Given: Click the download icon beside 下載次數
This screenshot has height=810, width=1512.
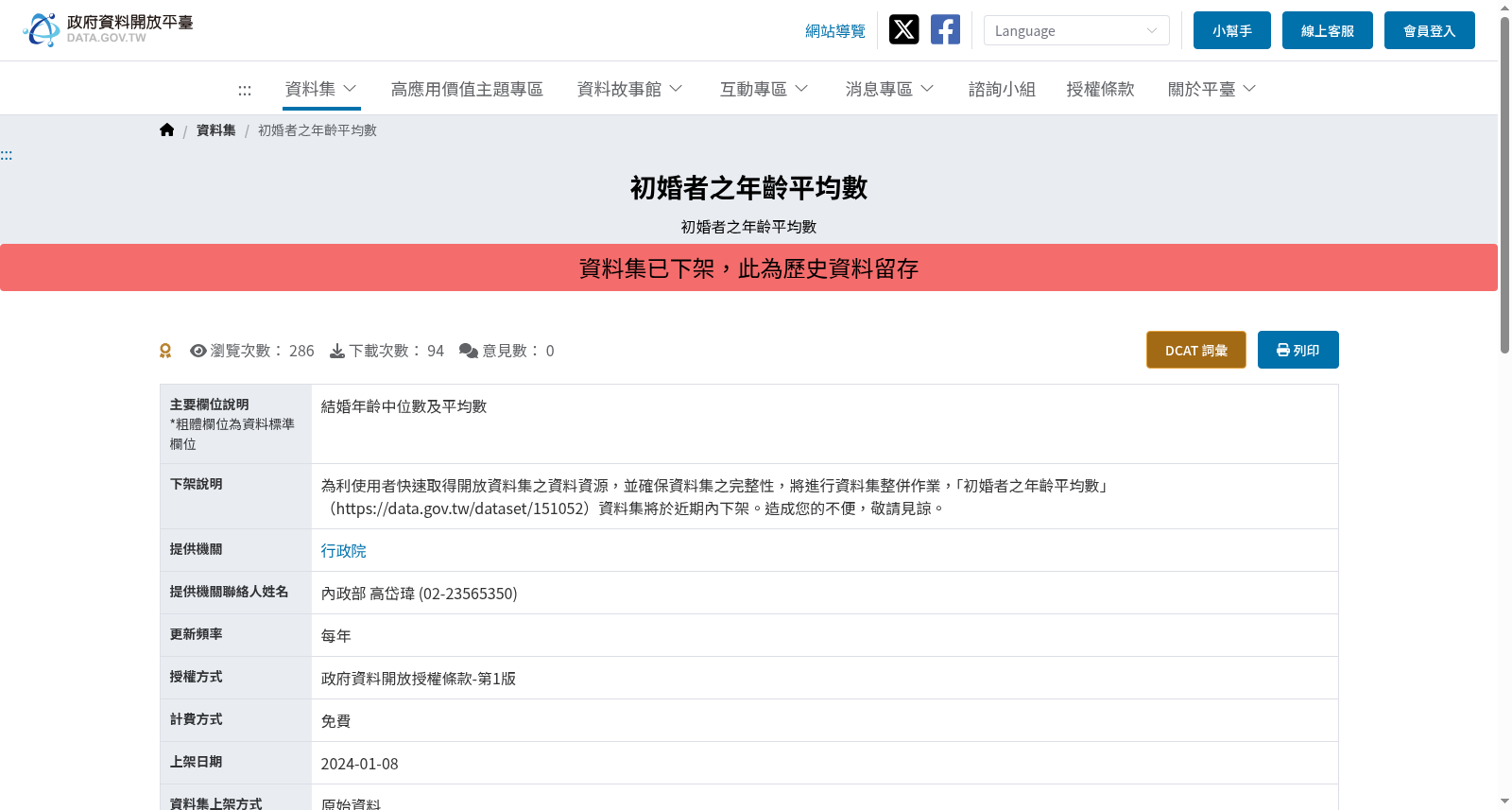Looking at the screenshot, I should click(x=337, y=351).
